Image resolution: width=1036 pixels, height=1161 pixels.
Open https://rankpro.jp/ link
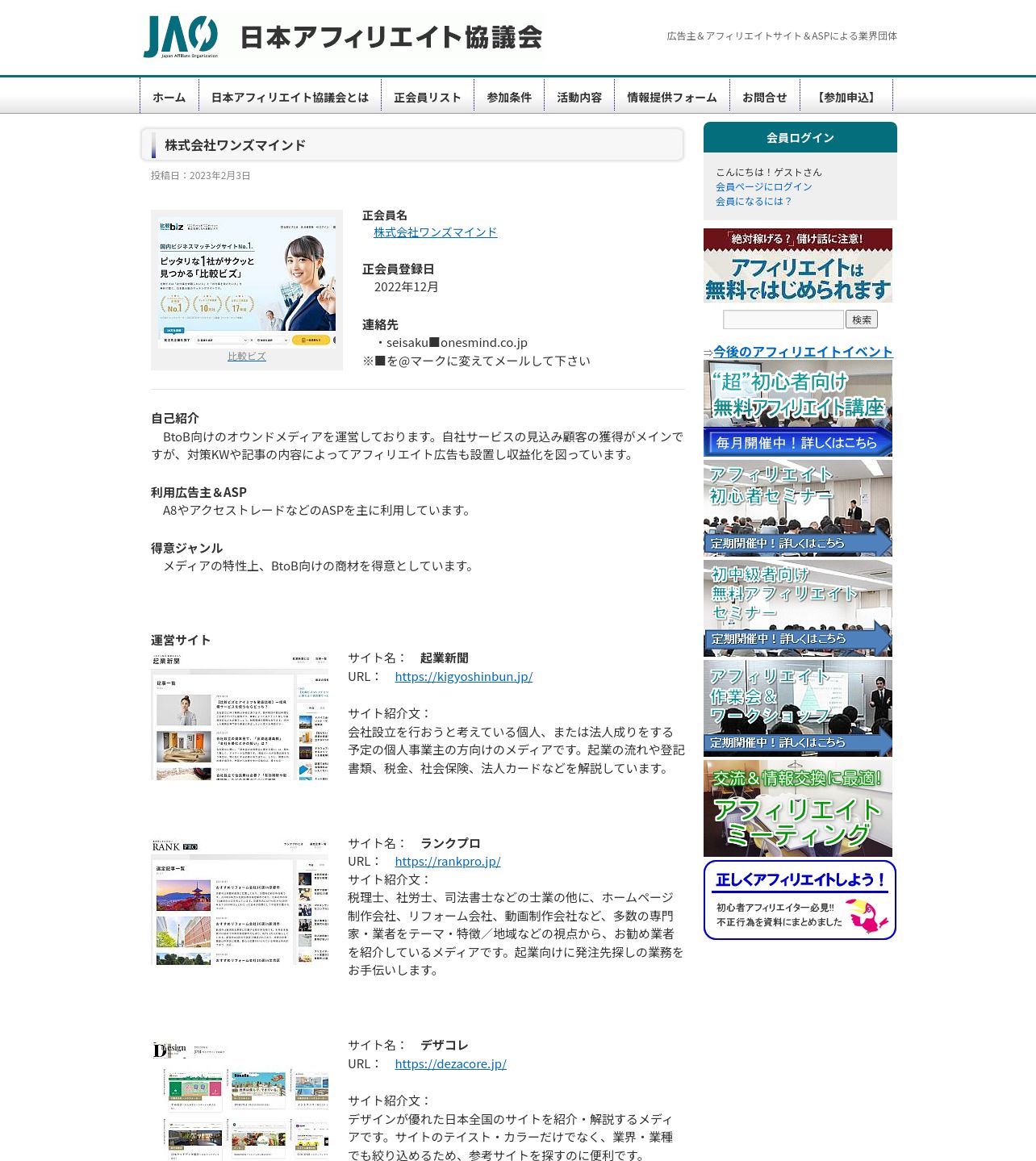tap(448, 861)
